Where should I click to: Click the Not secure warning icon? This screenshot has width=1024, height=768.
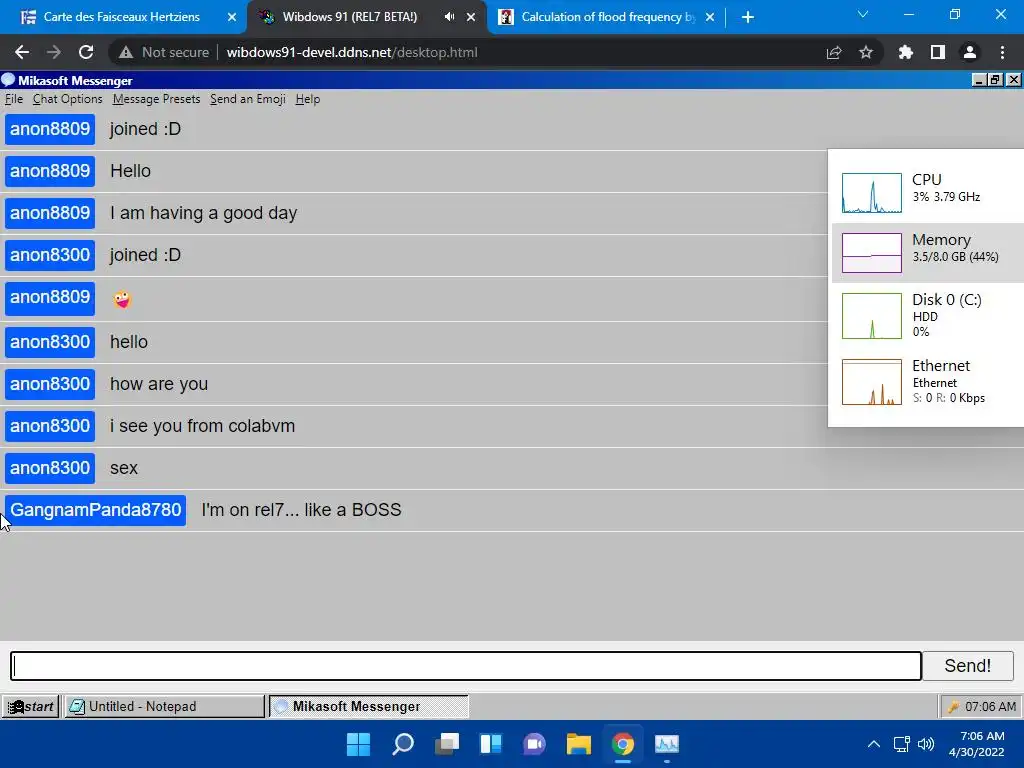[x=125, y=52]
